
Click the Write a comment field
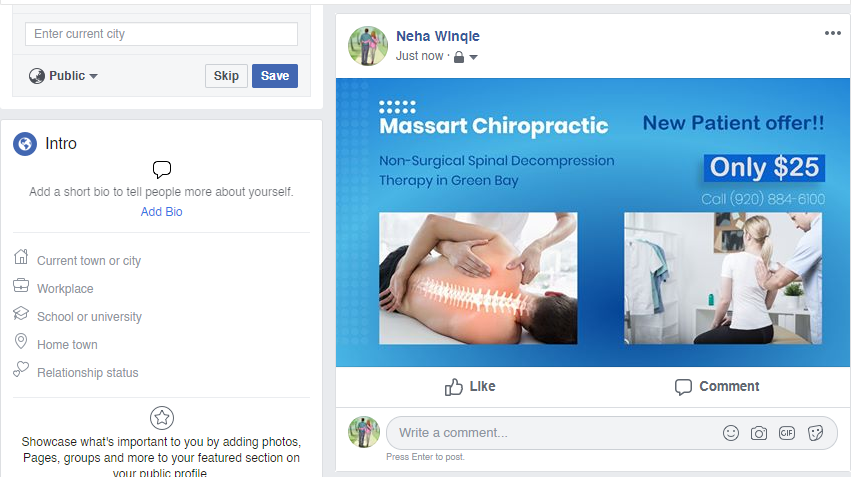click(x=550, y=433)
